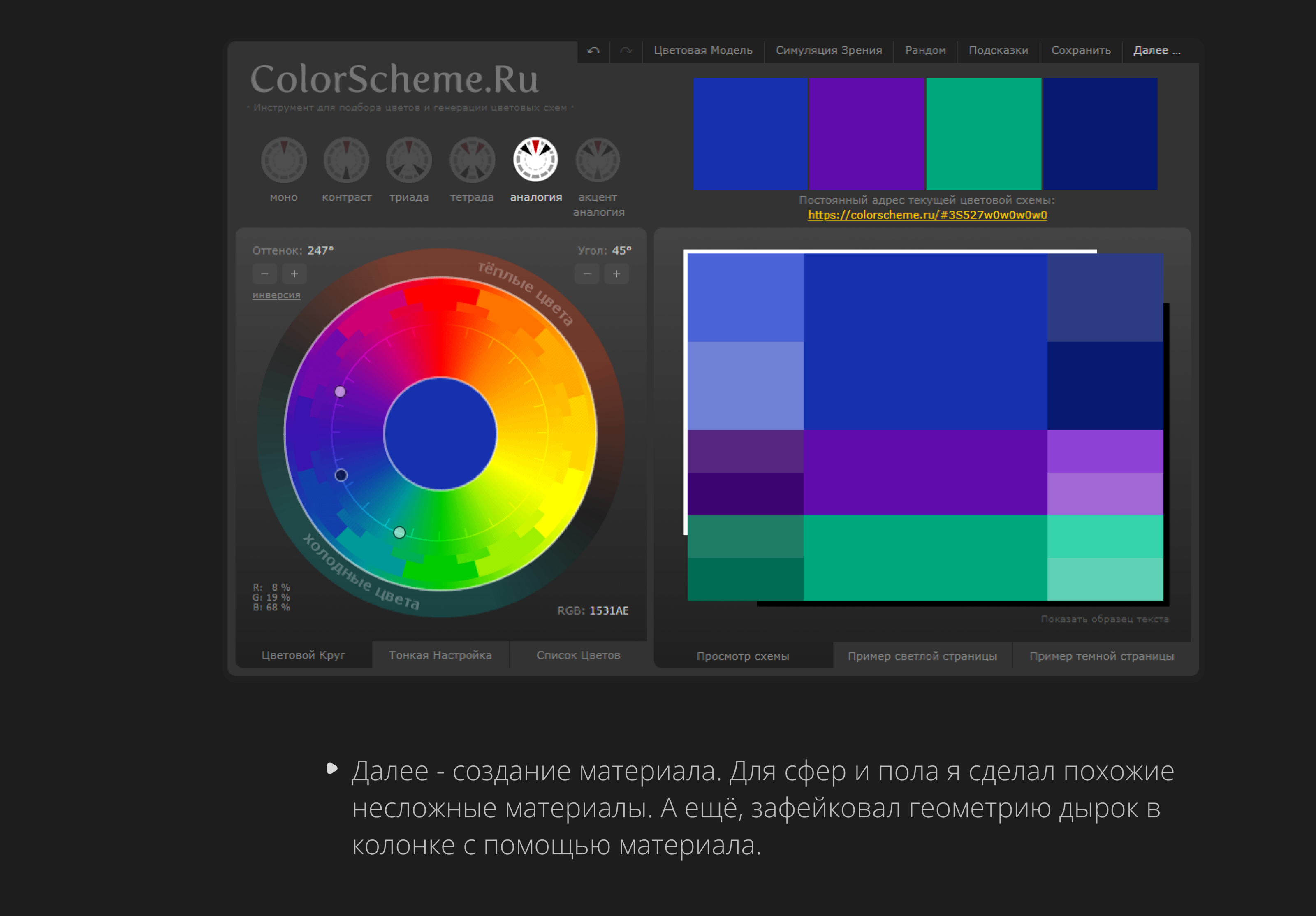
Task: Switch to Тонкая Настройка tab
Action: coord(440,655)
